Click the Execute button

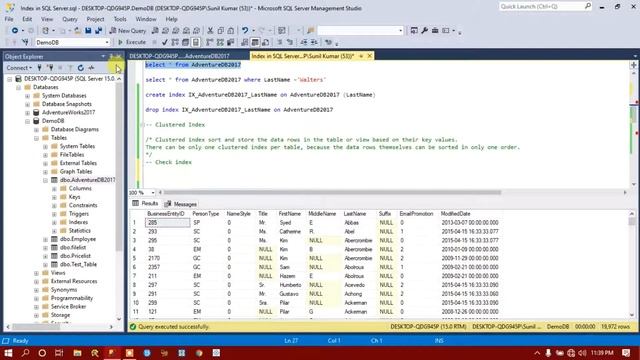pyautogui.click(x=132, y=42)
